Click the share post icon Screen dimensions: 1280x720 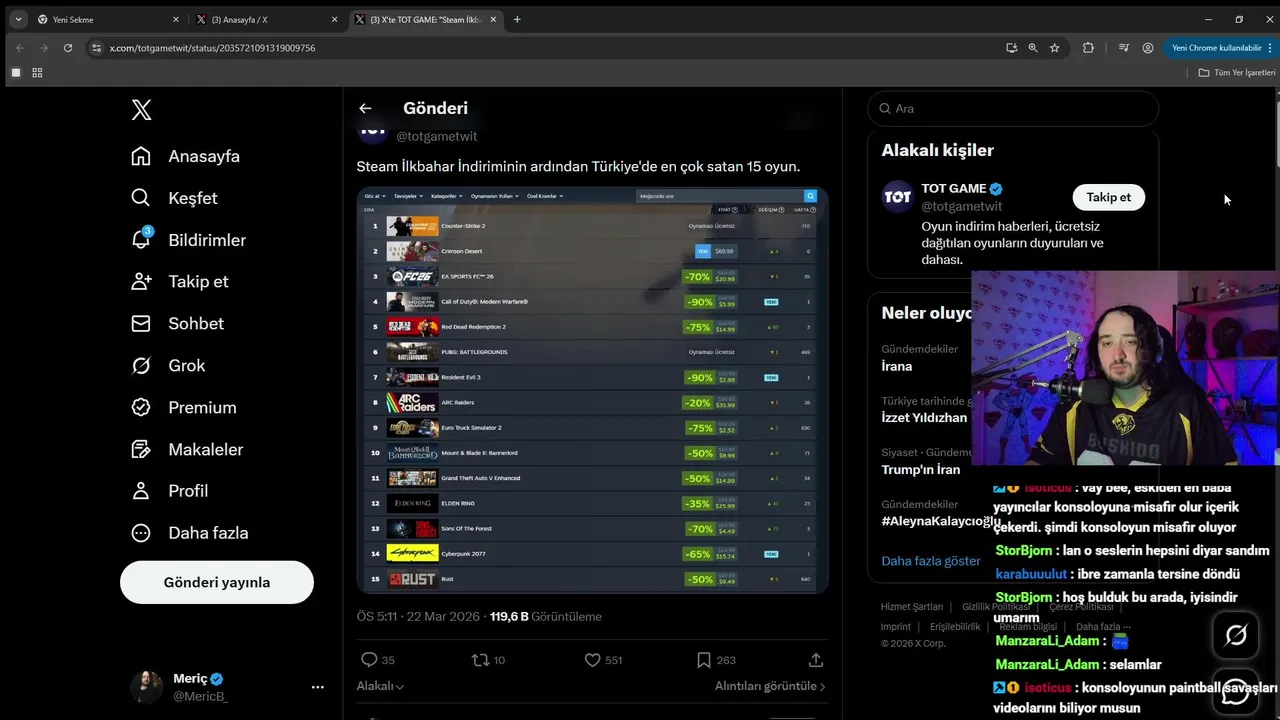point(816,660)
